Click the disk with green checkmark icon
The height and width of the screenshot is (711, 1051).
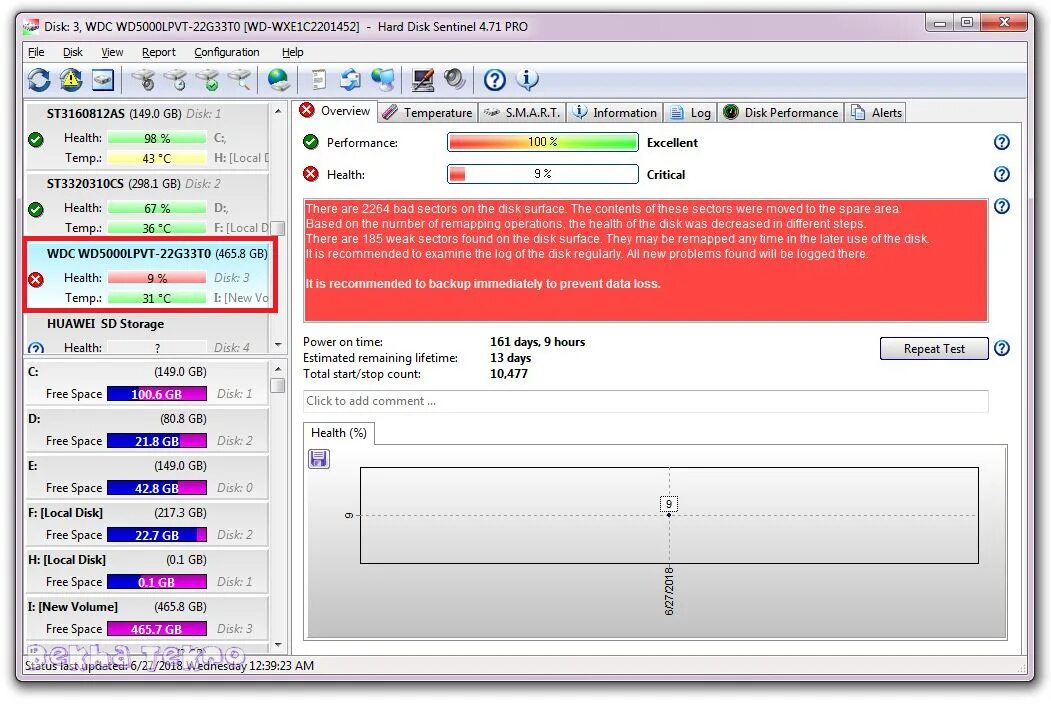tap(208, 80)
